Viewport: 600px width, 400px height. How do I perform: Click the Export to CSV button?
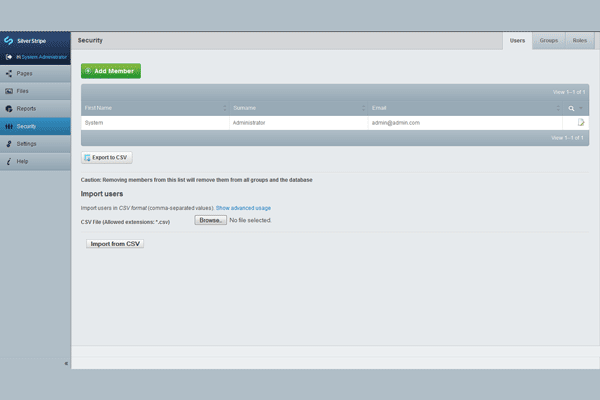pyautogui.click(x=107, y=158)
